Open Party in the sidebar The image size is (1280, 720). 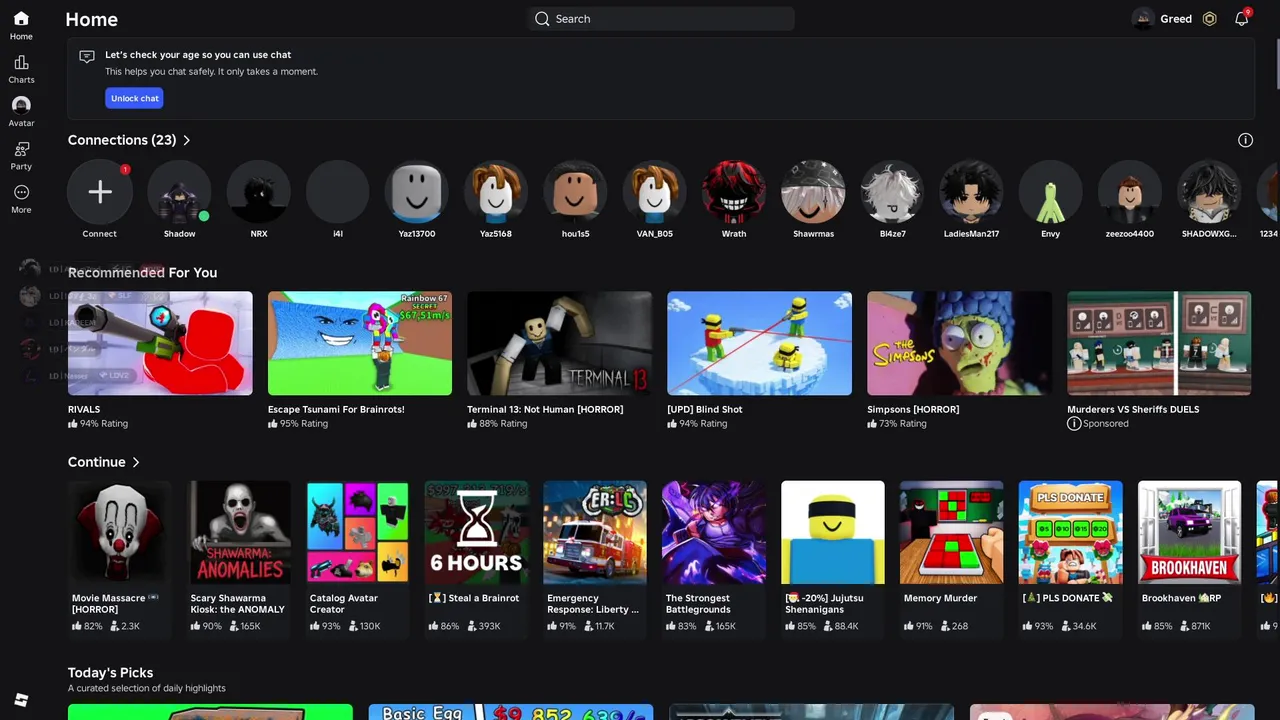pyautogui.click(x=21, y=156)
